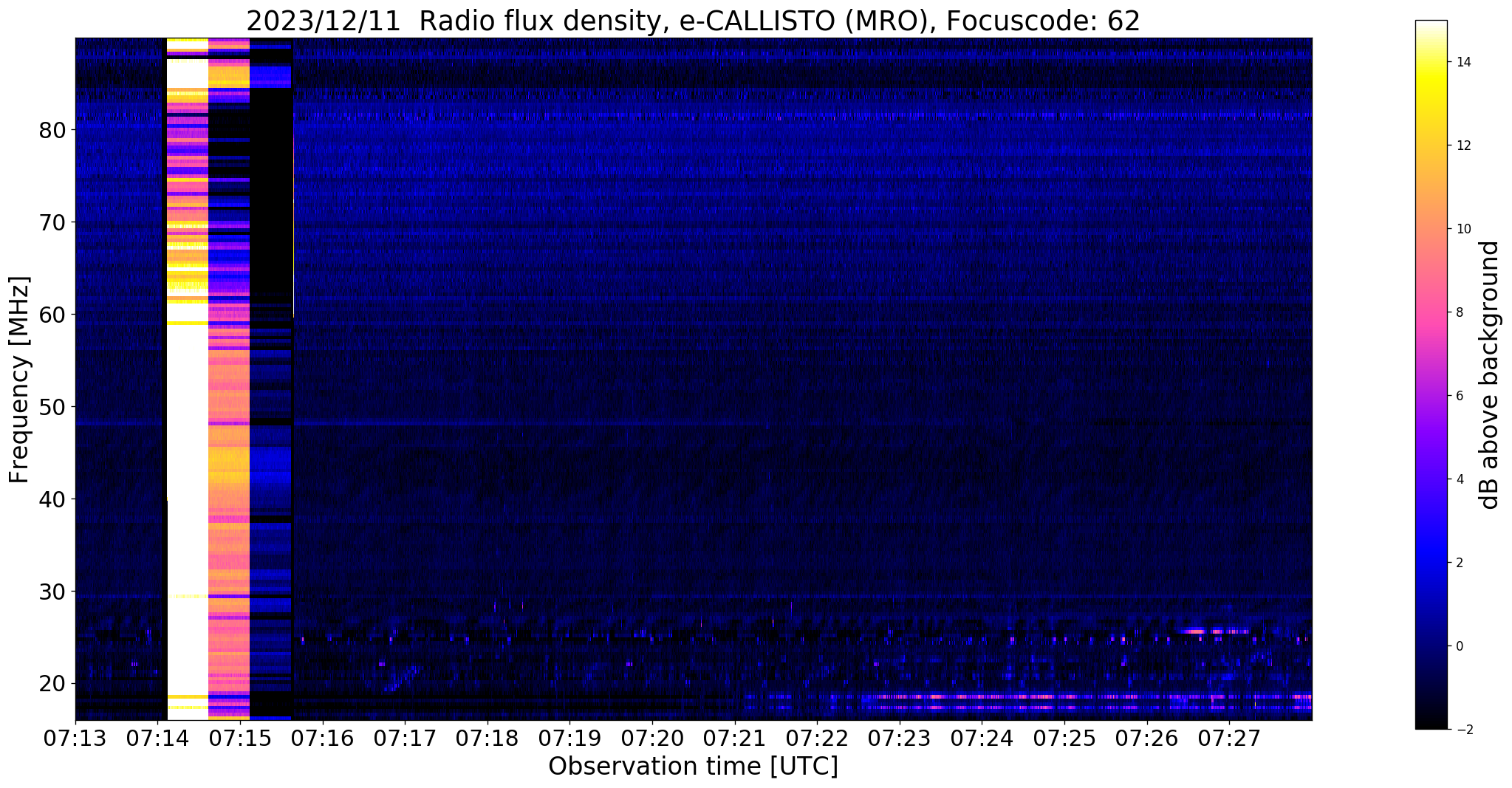Click the 07:18 time tick label
The height and width of the screenshot is (788, 1512).
488,739
